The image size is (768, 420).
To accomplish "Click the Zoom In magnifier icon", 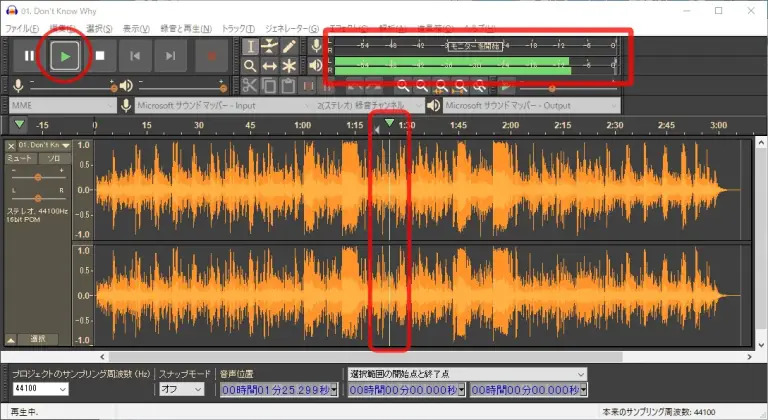I will (x=403, y=86).
